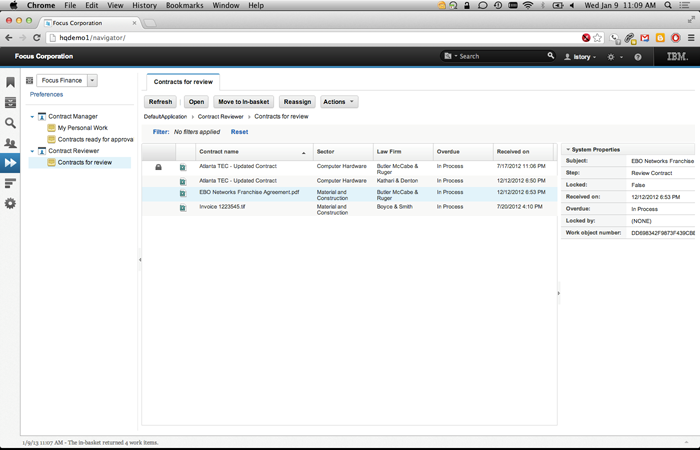Image resolution: width=700 pixels, height=450 pixels.
Task: Collapse the Contract Manager tree node
Action: click(x=32, y=117)
